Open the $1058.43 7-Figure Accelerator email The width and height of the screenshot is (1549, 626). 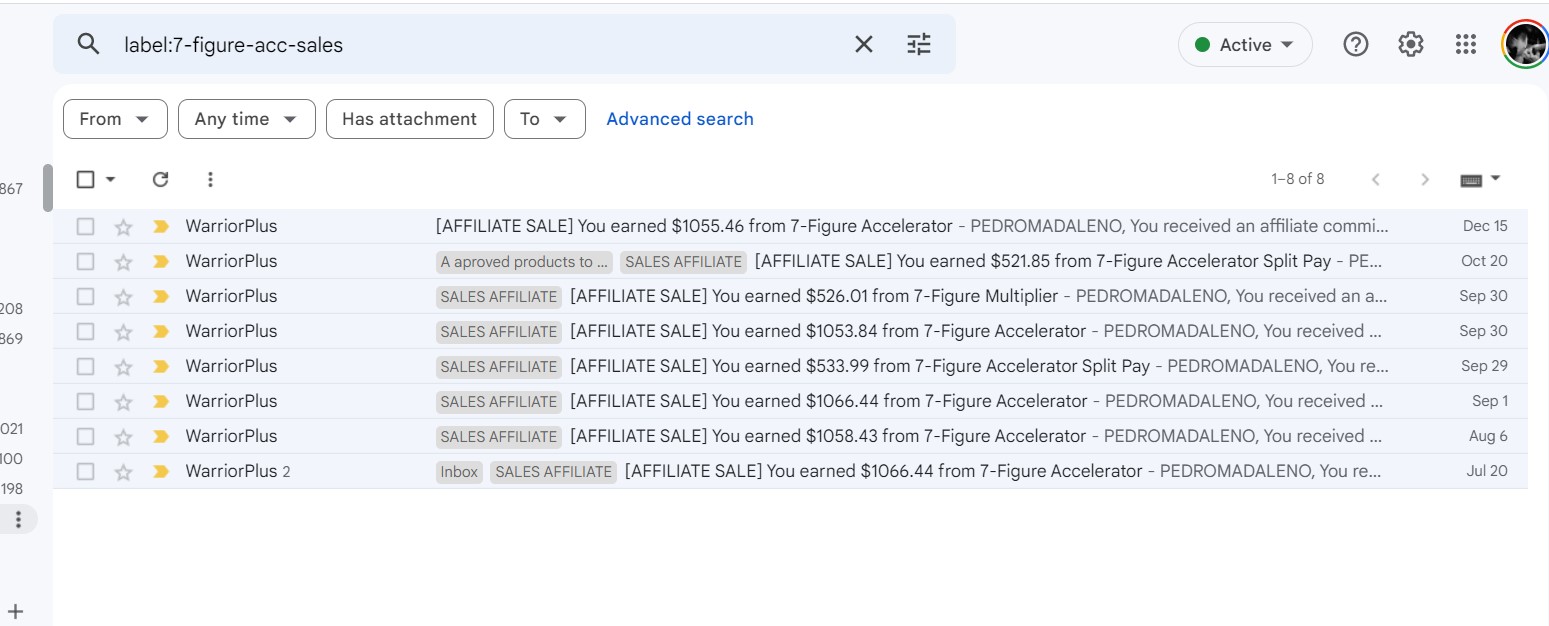pos(790,436)
